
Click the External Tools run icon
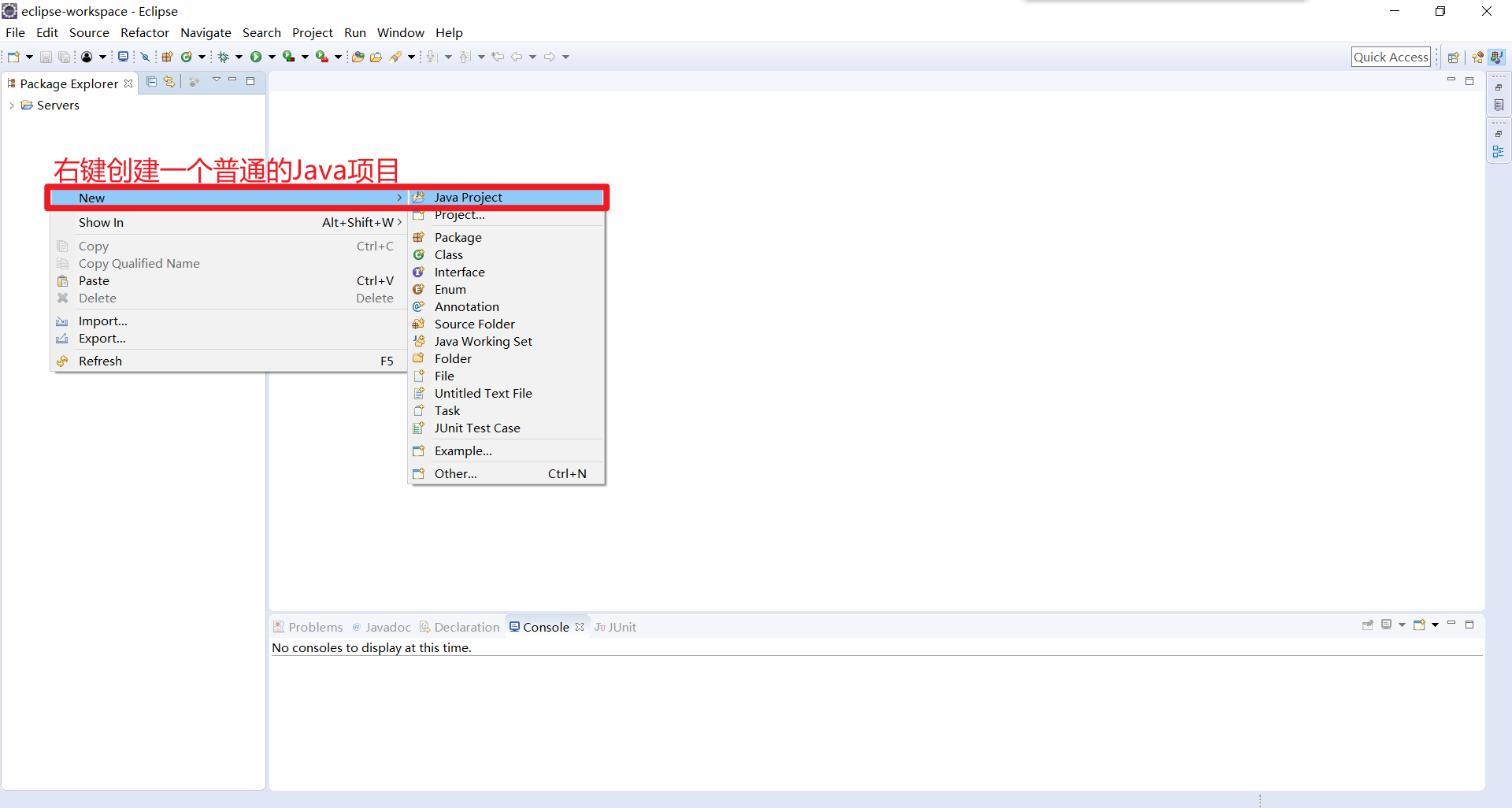pos(322,57)
